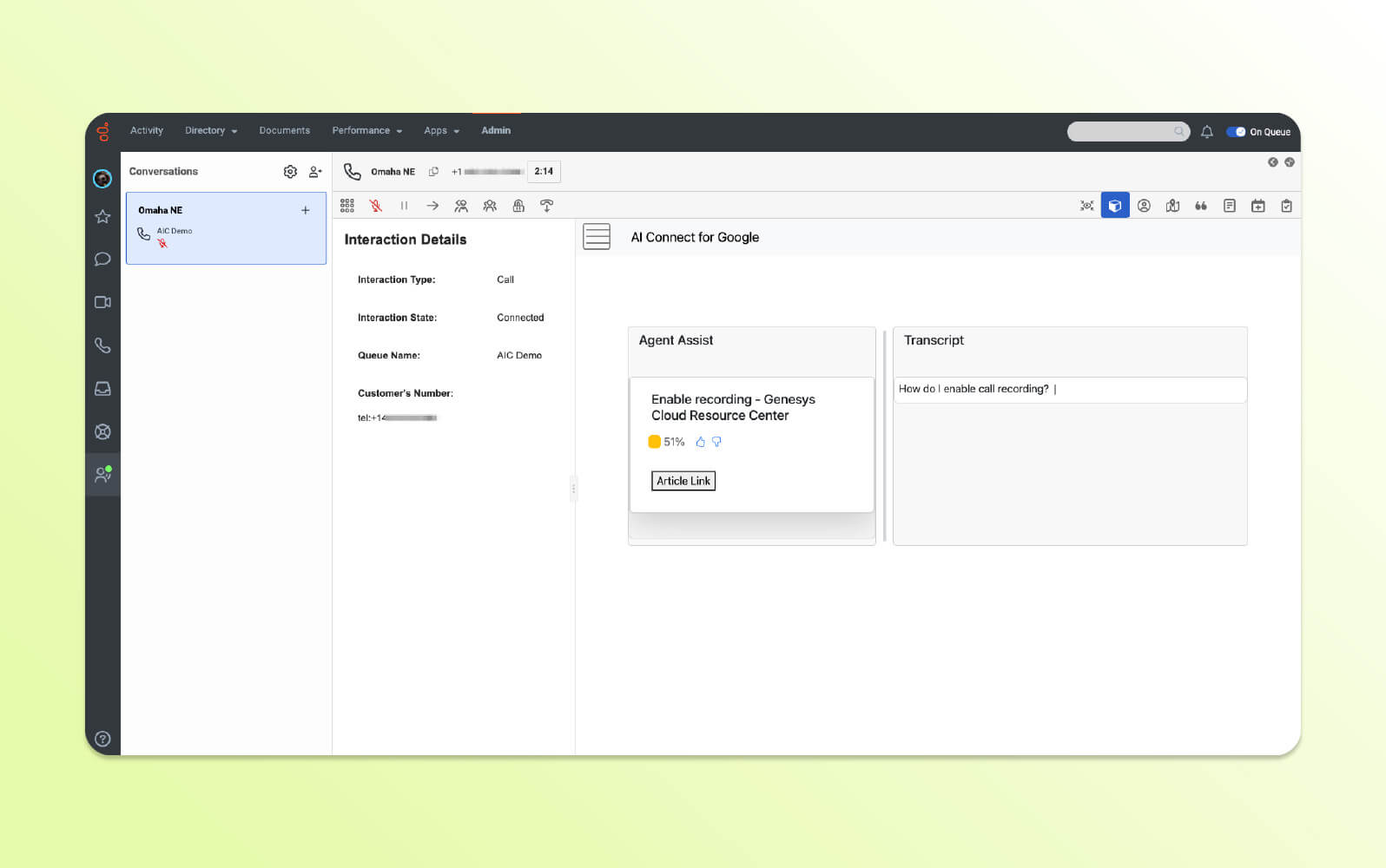Unmute the microphone in call toolbar
The image size is (1386, 868).
[x=375, y=206]
